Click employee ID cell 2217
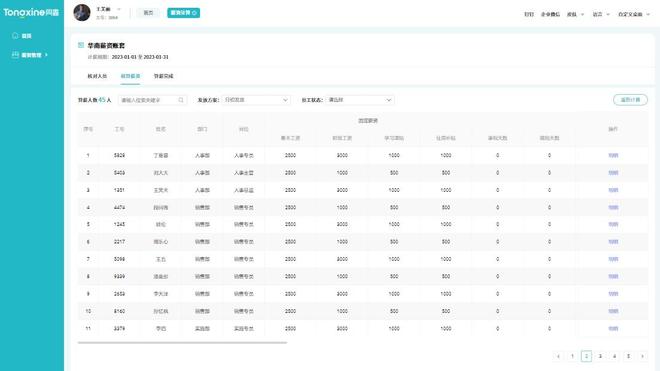The height and width of the screenshot is (371, 660). click(119, 242)
